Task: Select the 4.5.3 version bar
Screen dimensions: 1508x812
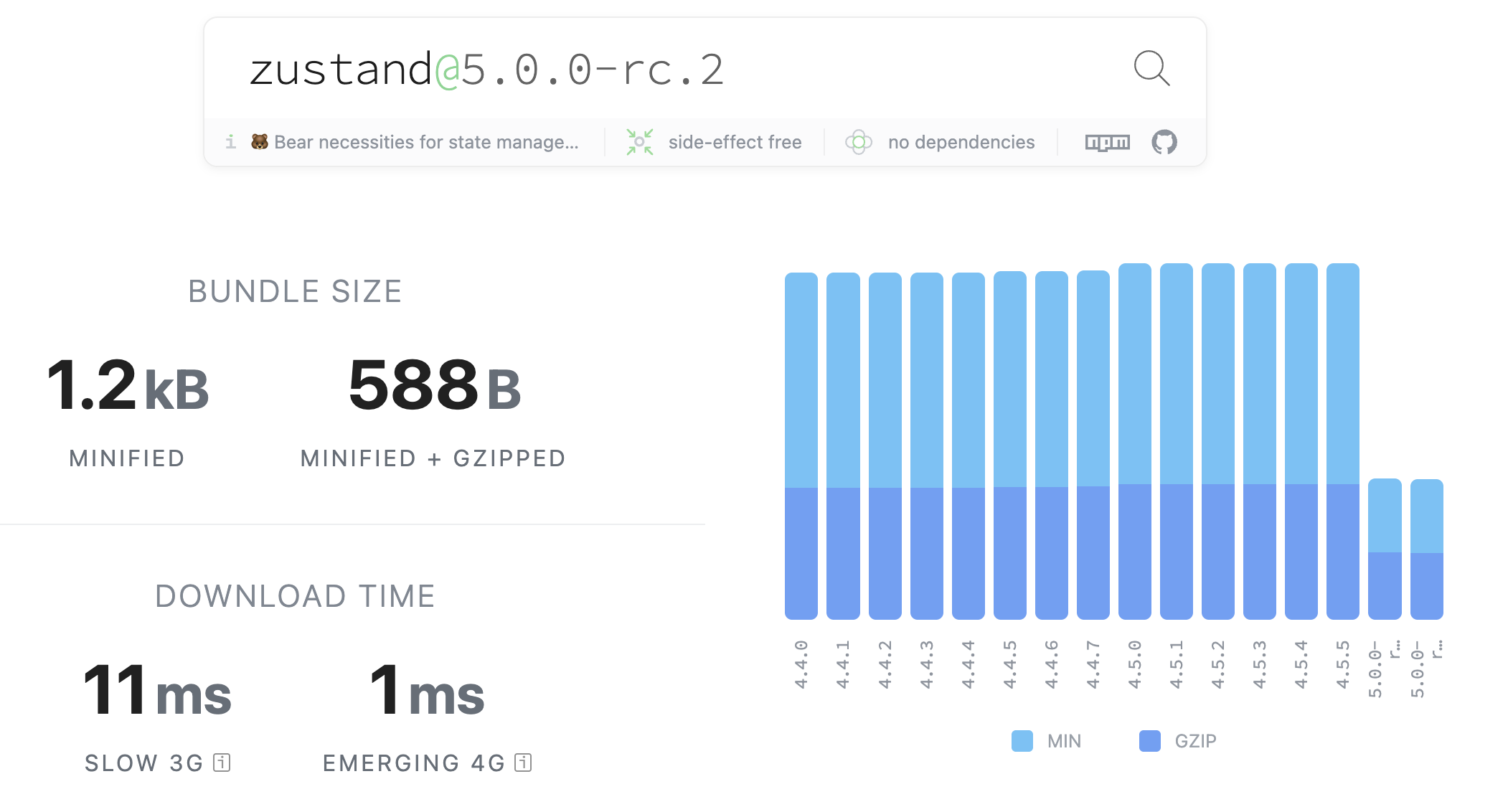Action: tap(1259, 441)
